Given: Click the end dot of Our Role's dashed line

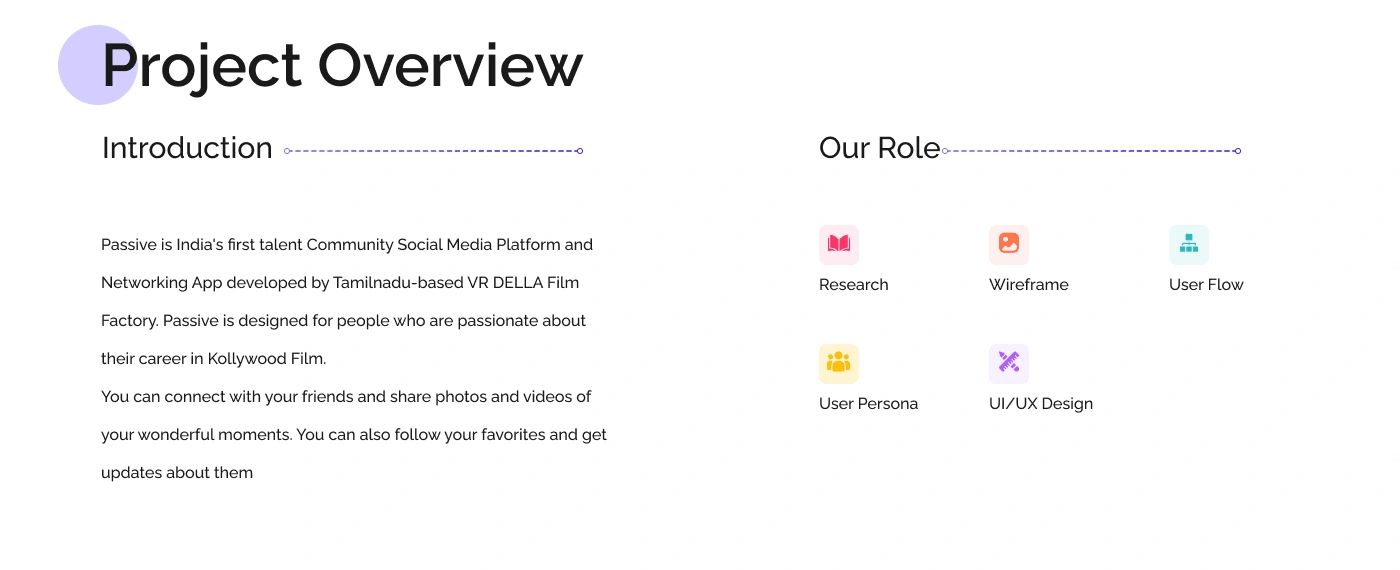Looking at the screenshot, I should pyautogui.click(x=1238, y=151).
